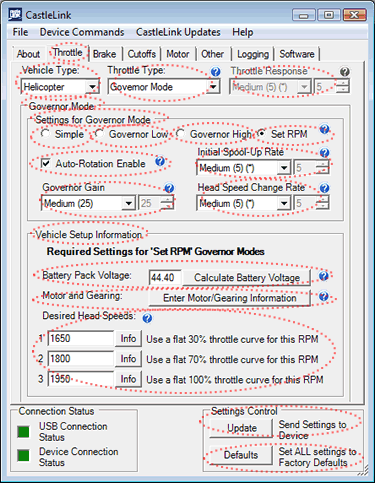Click the Calculate Battery Voltage button
The image size is (375, 483).
tap(247, 278)
